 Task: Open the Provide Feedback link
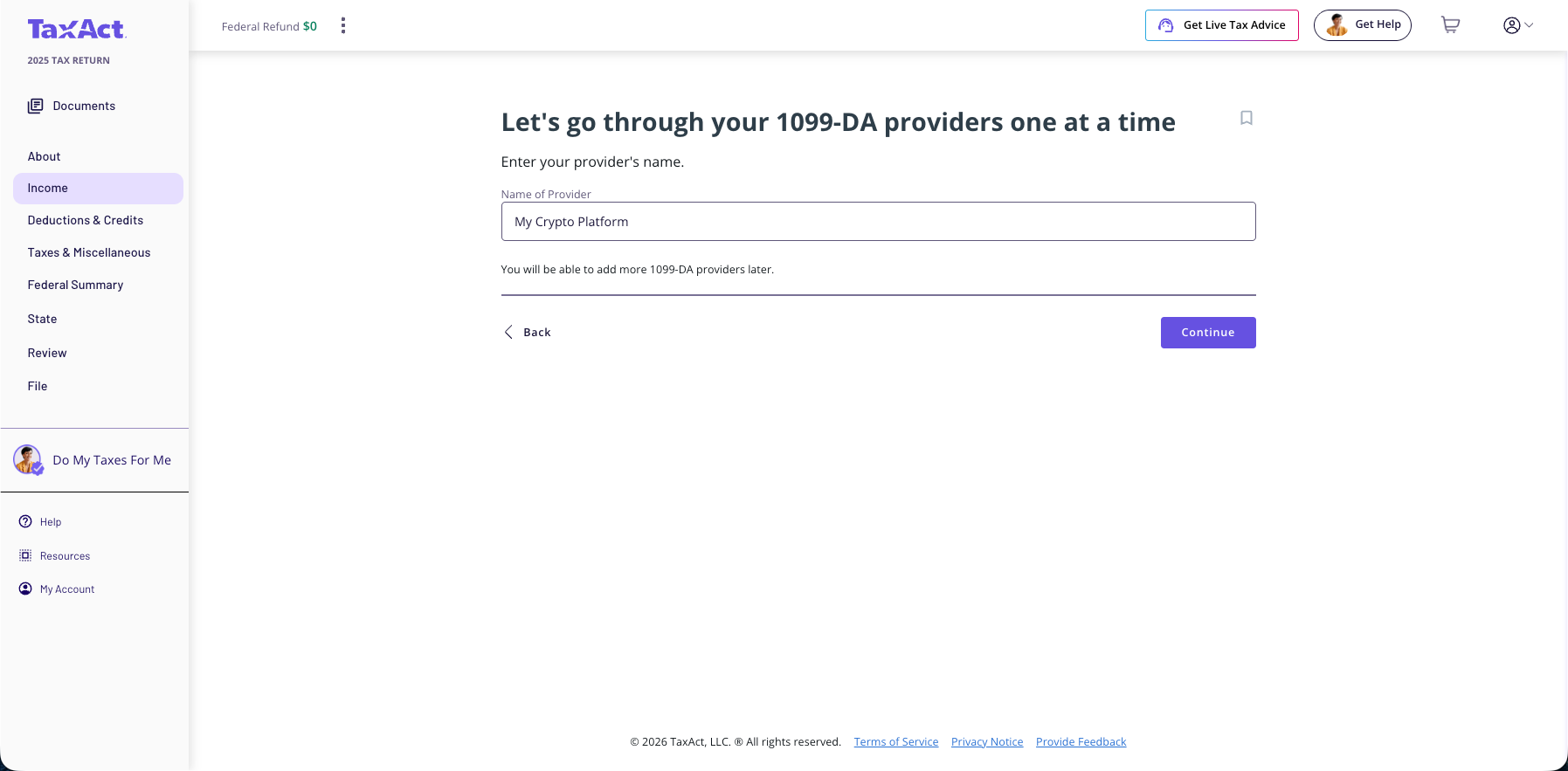tap(1081, 742)
